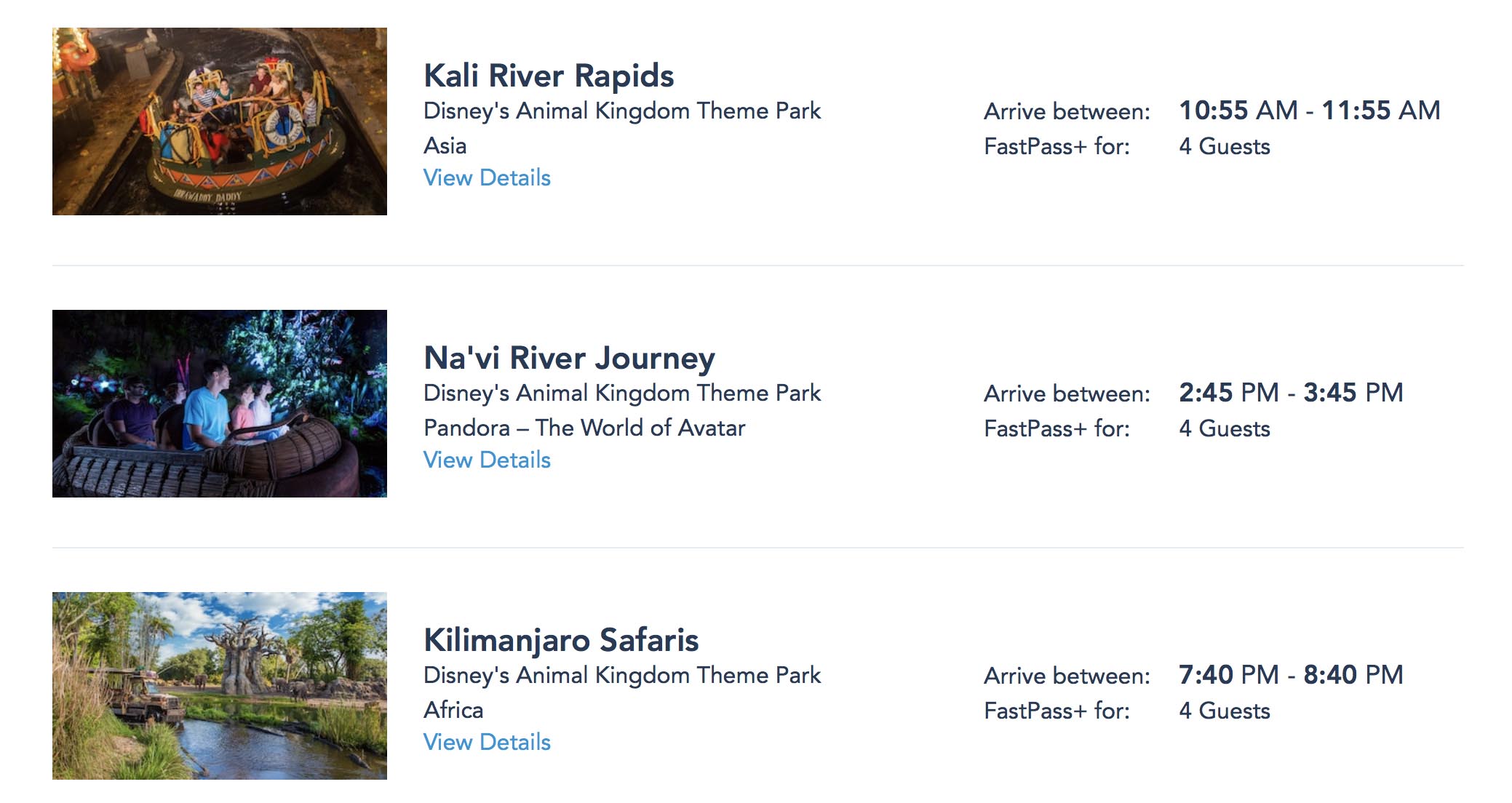Select the Kilimanjaro Safaris title
Screen dimensions: 1512x803
[x=561, y=640]
